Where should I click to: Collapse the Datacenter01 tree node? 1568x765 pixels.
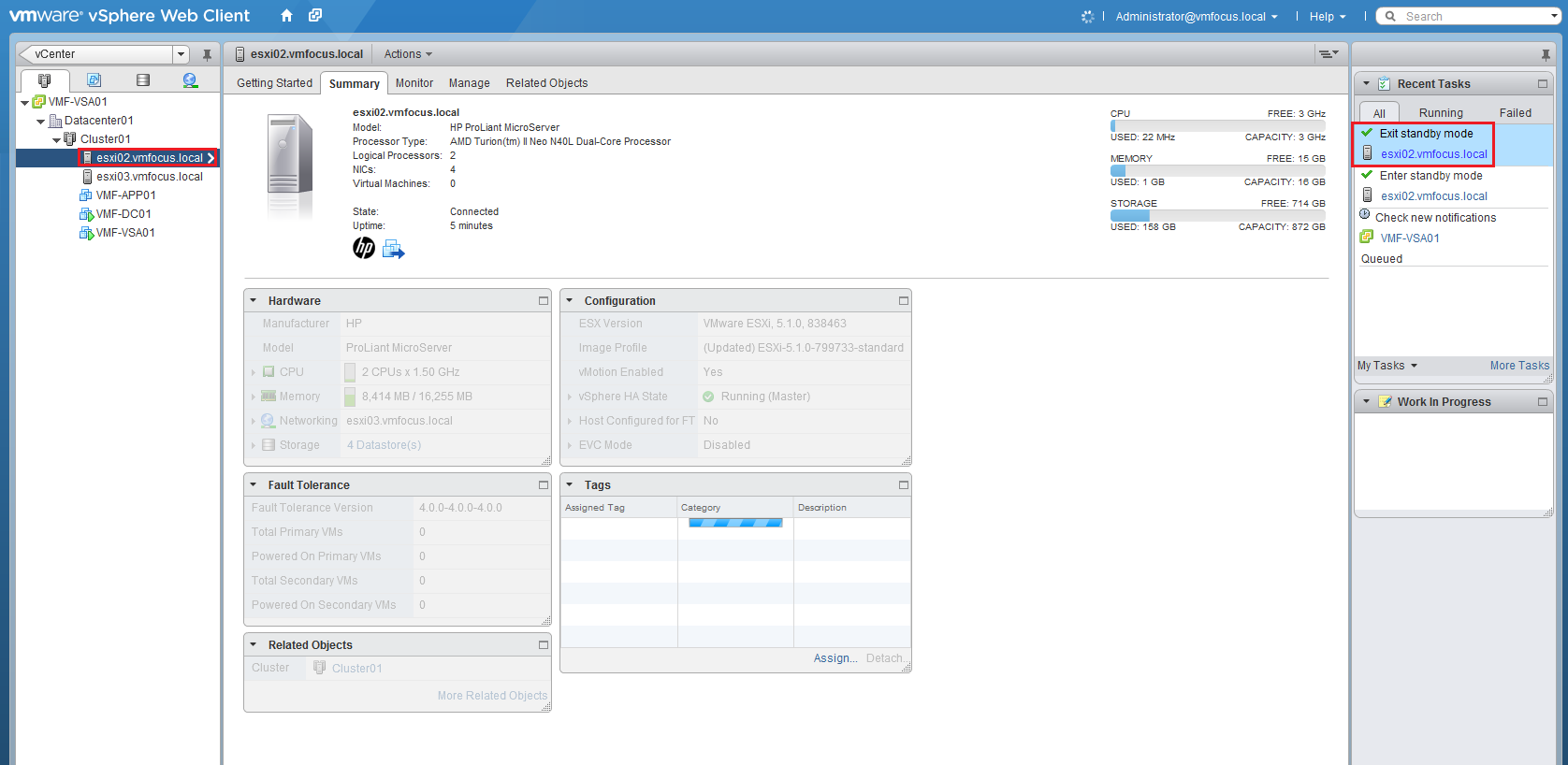point(41,121)
